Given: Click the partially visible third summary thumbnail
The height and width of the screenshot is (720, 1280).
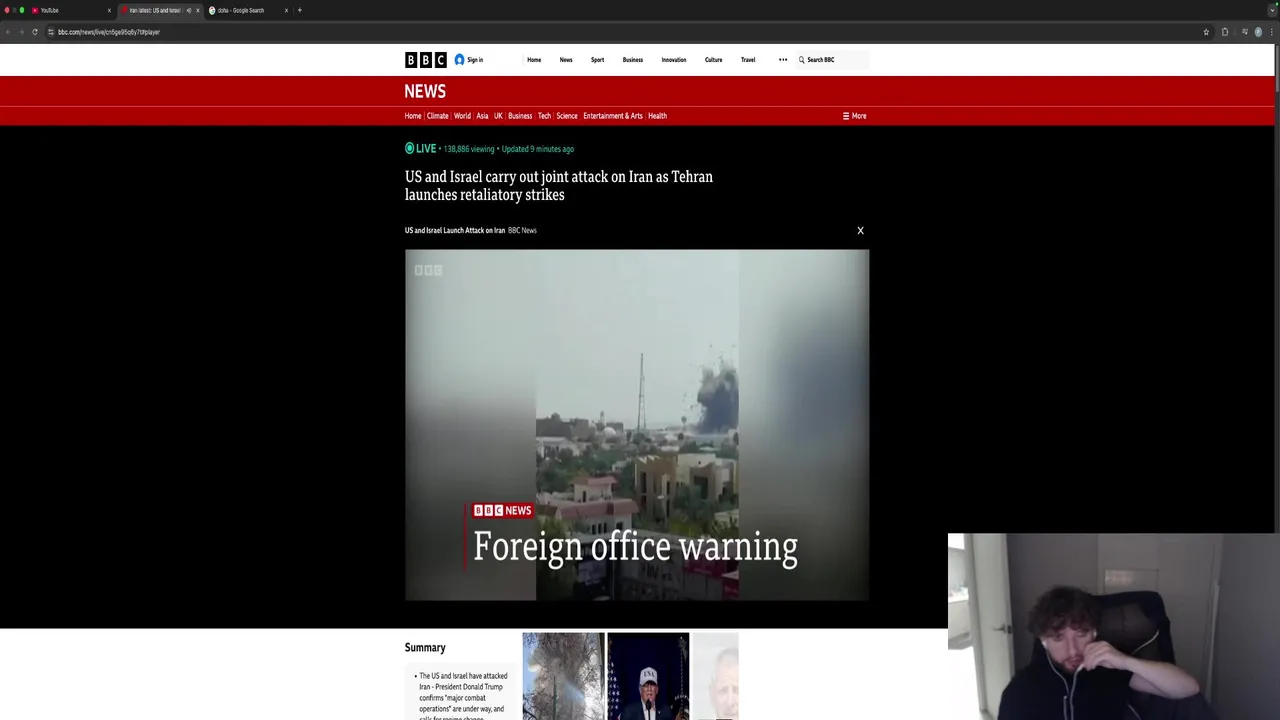Looking at the screenshot, I should 715,676.
